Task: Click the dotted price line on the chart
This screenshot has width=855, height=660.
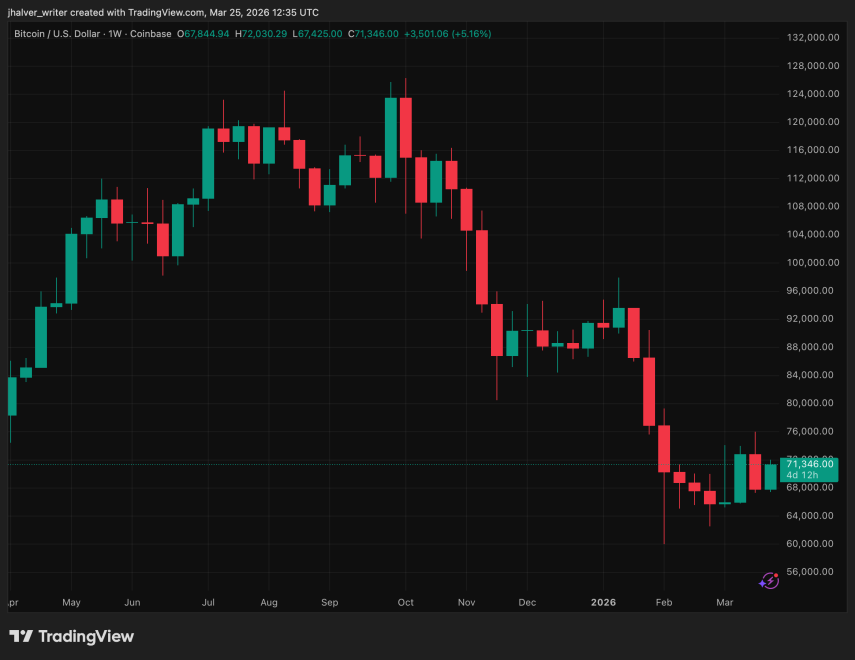Action: click(300, 464)
